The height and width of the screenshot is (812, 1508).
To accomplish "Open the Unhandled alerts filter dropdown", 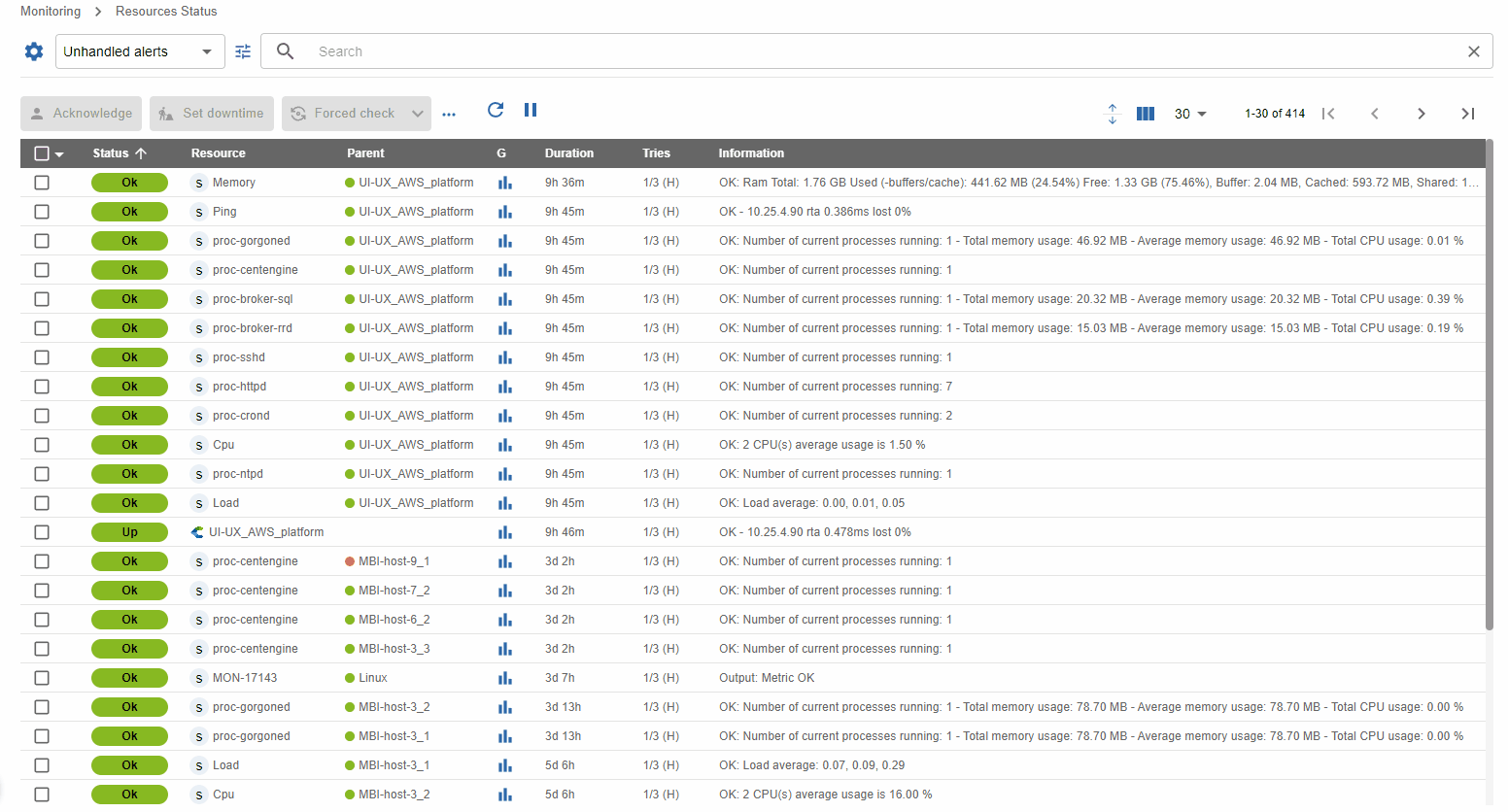I will click(x=140, y=51).
